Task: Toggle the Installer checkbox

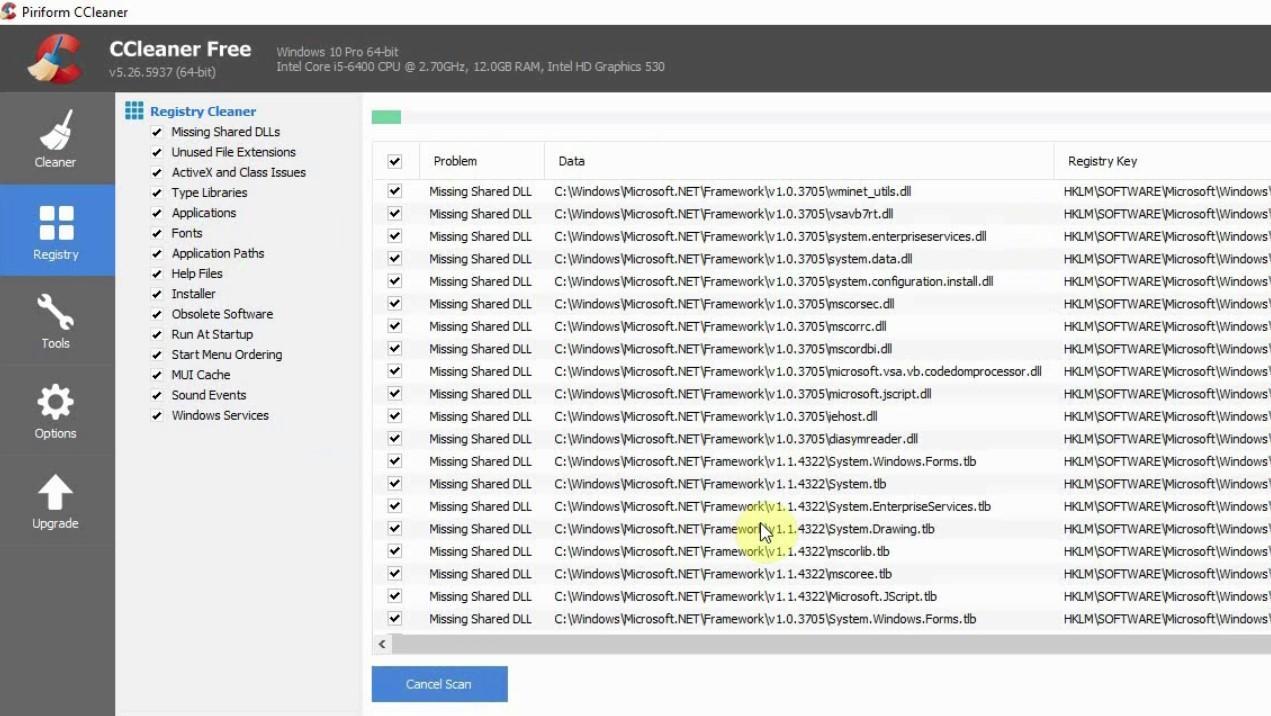Action: (157, 294)
